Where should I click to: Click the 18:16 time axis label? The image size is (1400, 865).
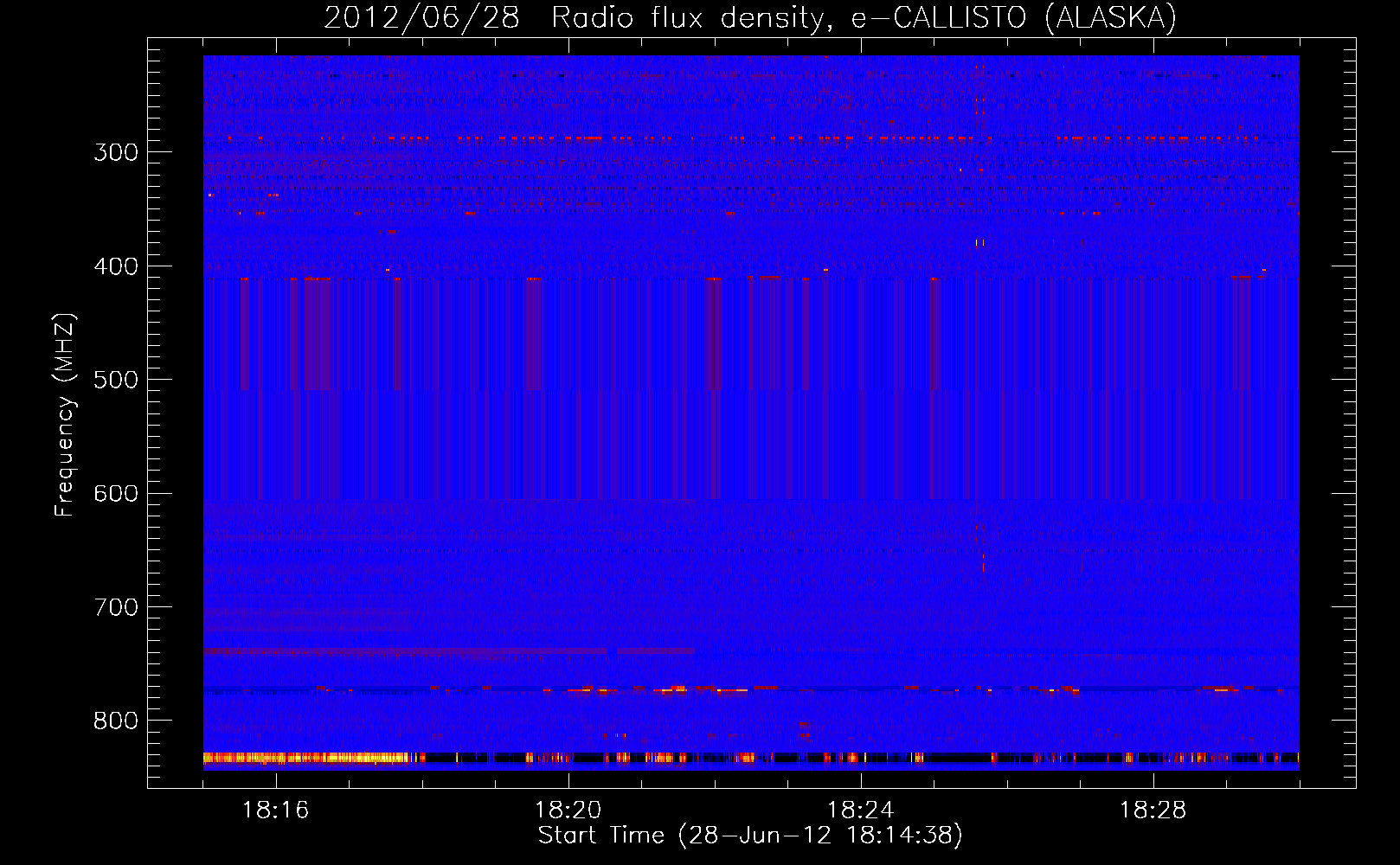click(275, 811)
